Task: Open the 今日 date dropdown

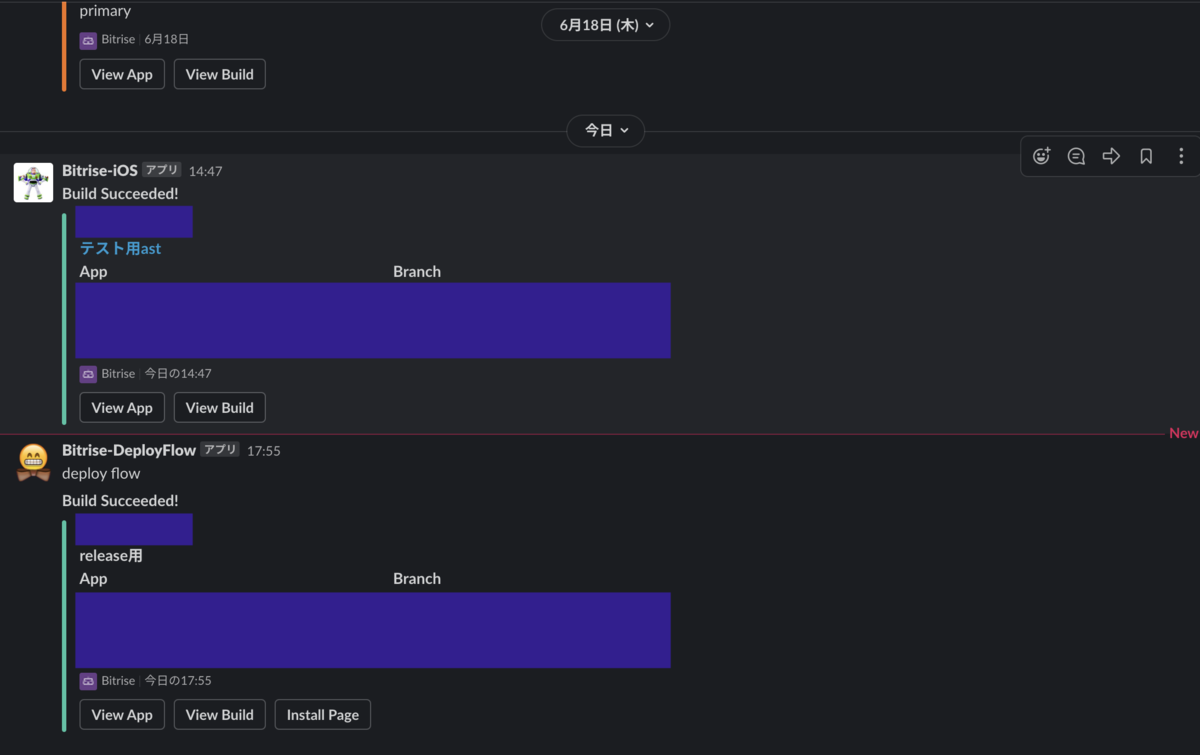Action: point(606,130)
